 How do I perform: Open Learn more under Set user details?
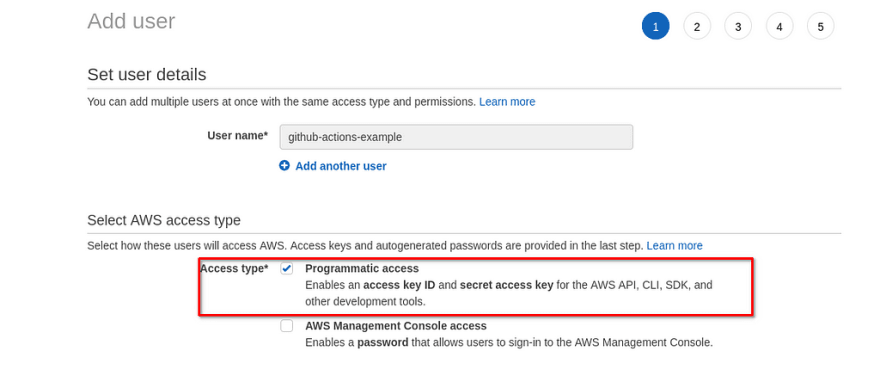[507, 102]
